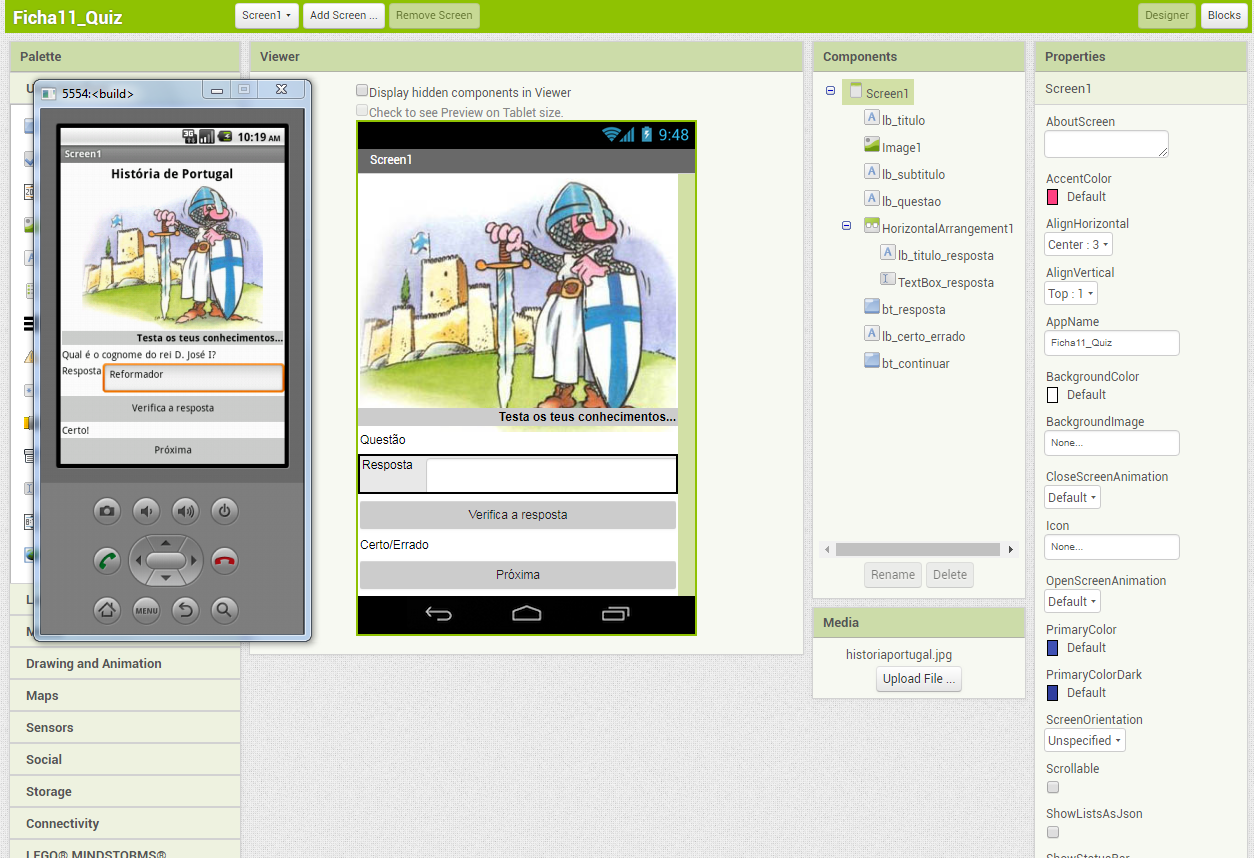Click the Upload File button
Image resolution: width=1254 pixels, height=858 pixels.
tap(919, 679)
